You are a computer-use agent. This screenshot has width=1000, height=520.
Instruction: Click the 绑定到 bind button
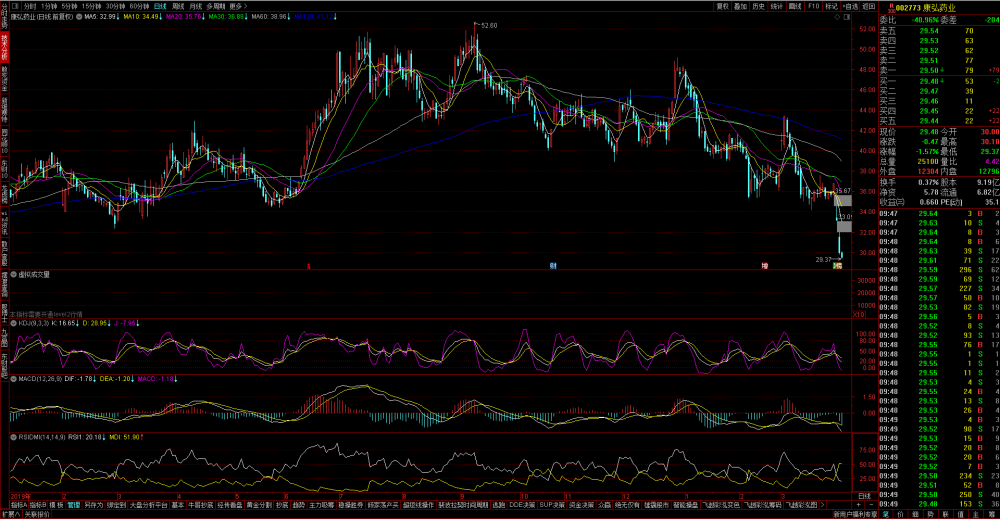click(116, 505)
